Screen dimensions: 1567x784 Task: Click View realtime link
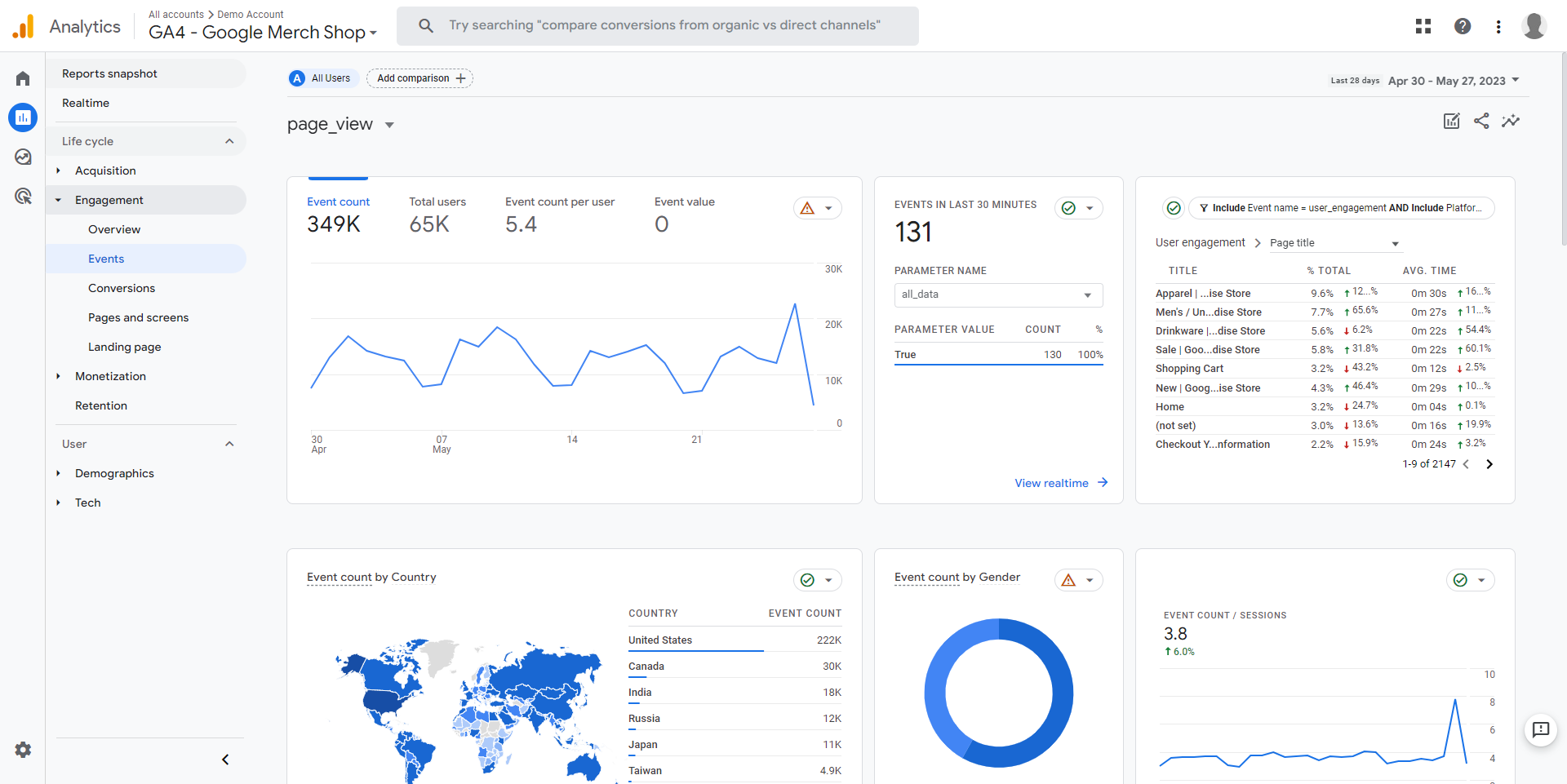click(x=1061, y=483)
